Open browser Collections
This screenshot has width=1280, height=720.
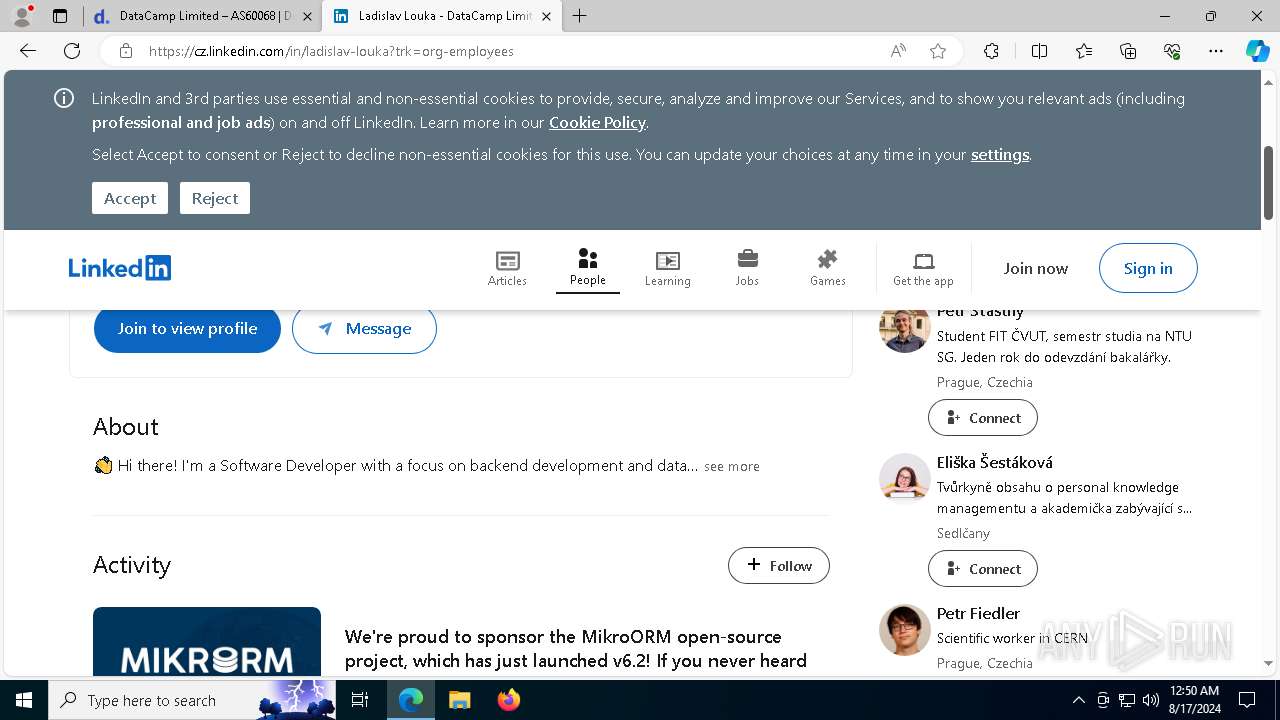click(x=1128, y=51)
